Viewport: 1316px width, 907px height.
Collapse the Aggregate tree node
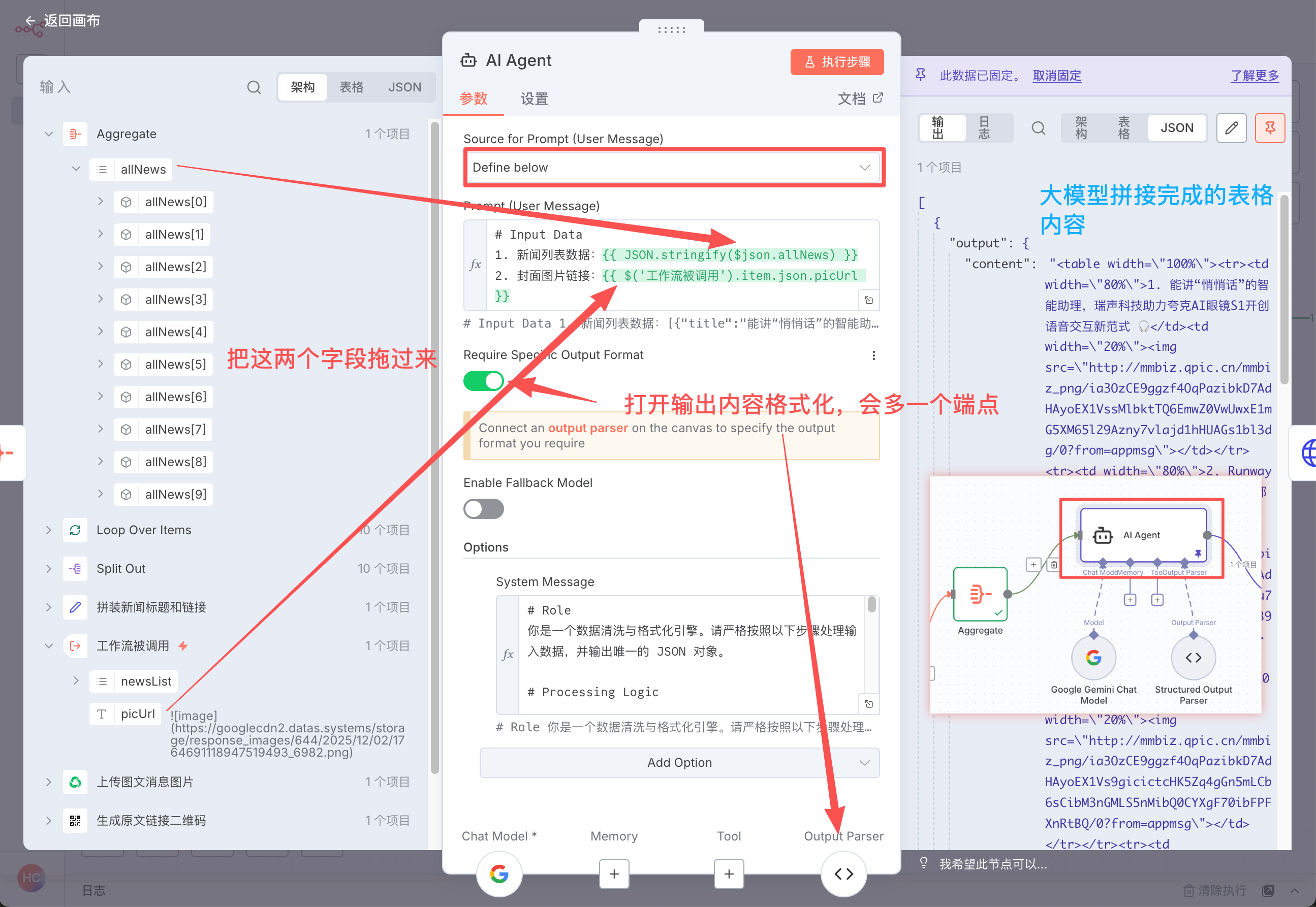(49, 134)
